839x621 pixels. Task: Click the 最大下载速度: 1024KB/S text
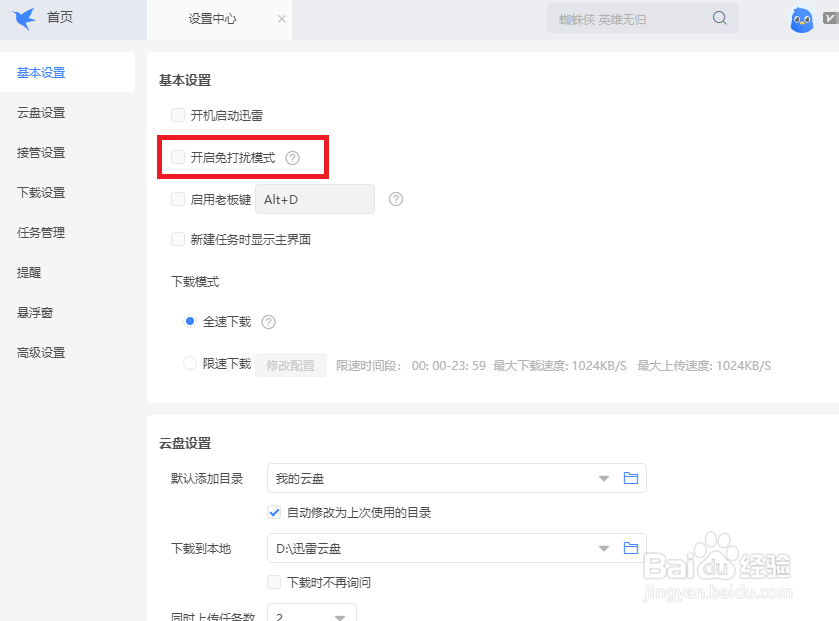560,366
